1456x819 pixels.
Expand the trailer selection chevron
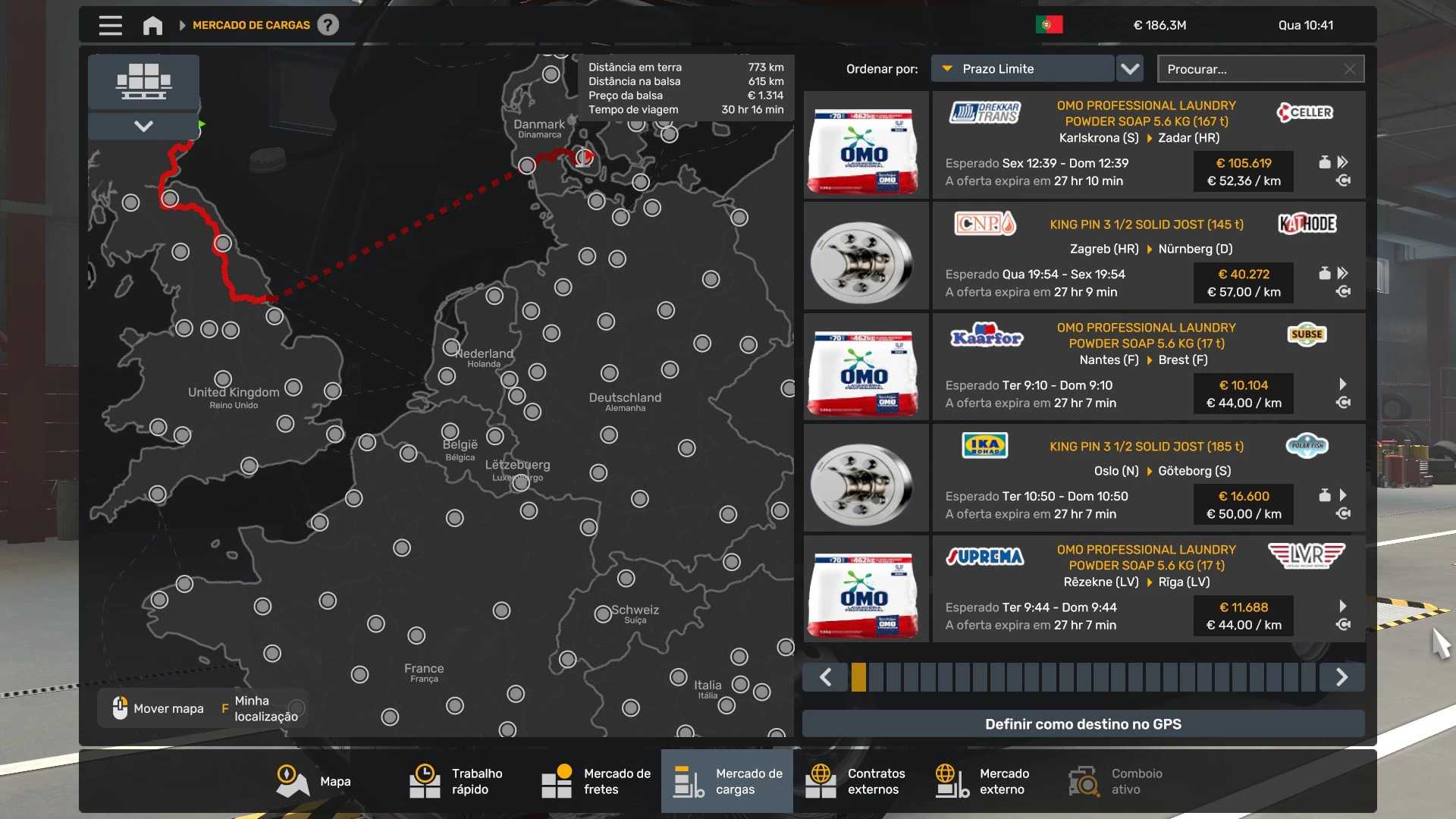coord(143,126)
